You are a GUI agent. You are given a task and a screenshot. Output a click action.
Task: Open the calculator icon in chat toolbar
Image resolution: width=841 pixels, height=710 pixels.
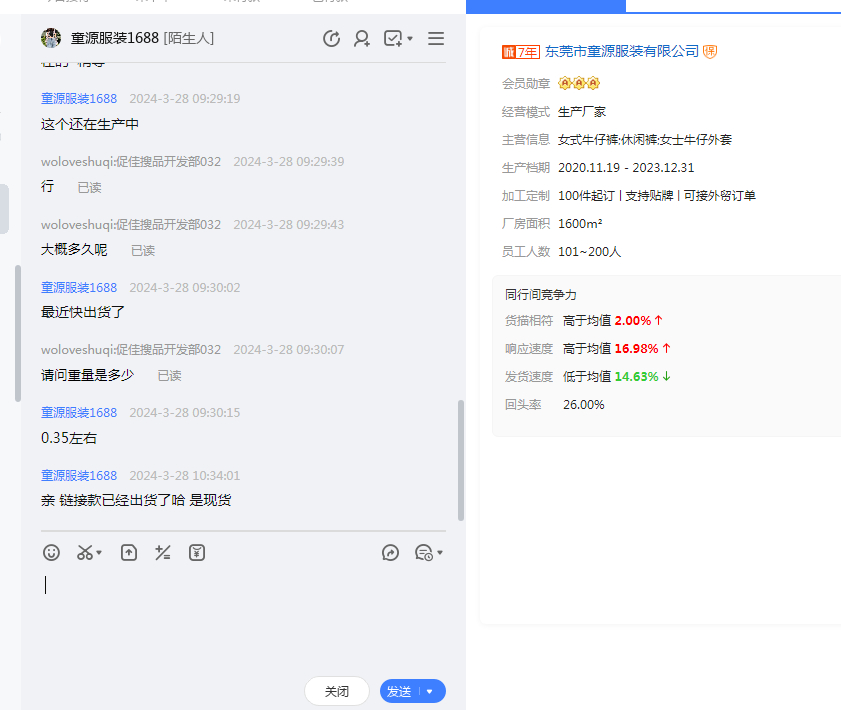coord(163,552)
